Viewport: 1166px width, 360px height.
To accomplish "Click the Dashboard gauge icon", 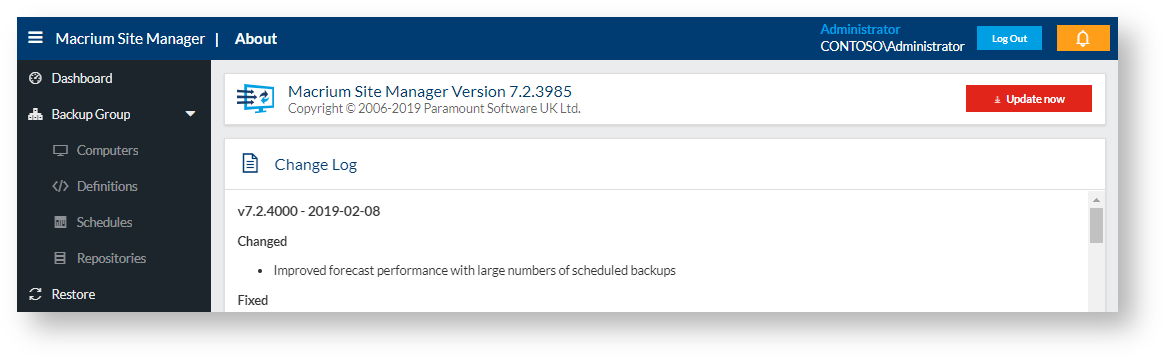I will point(35,78).
